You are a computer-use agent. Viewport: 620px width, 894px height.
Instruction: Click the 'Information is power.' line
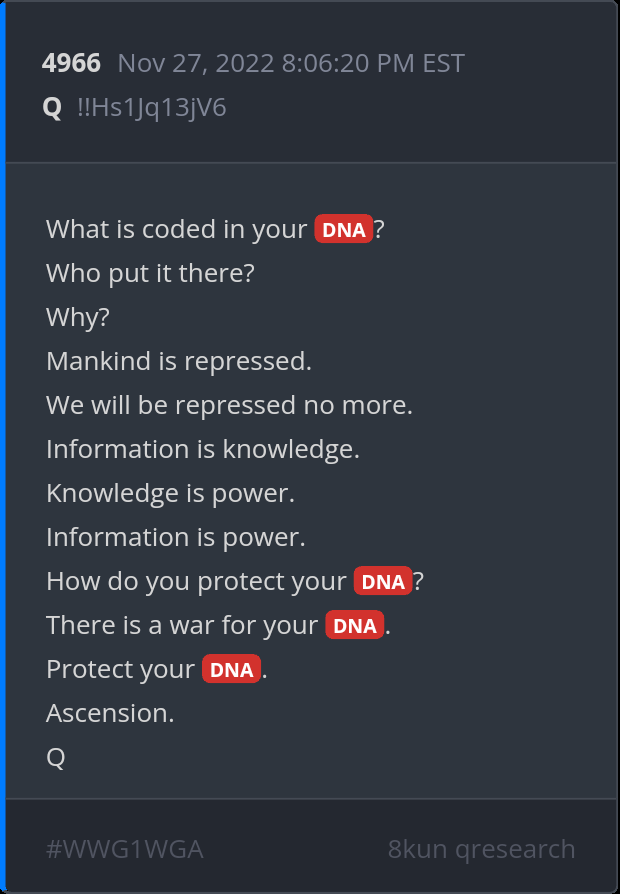176,537
